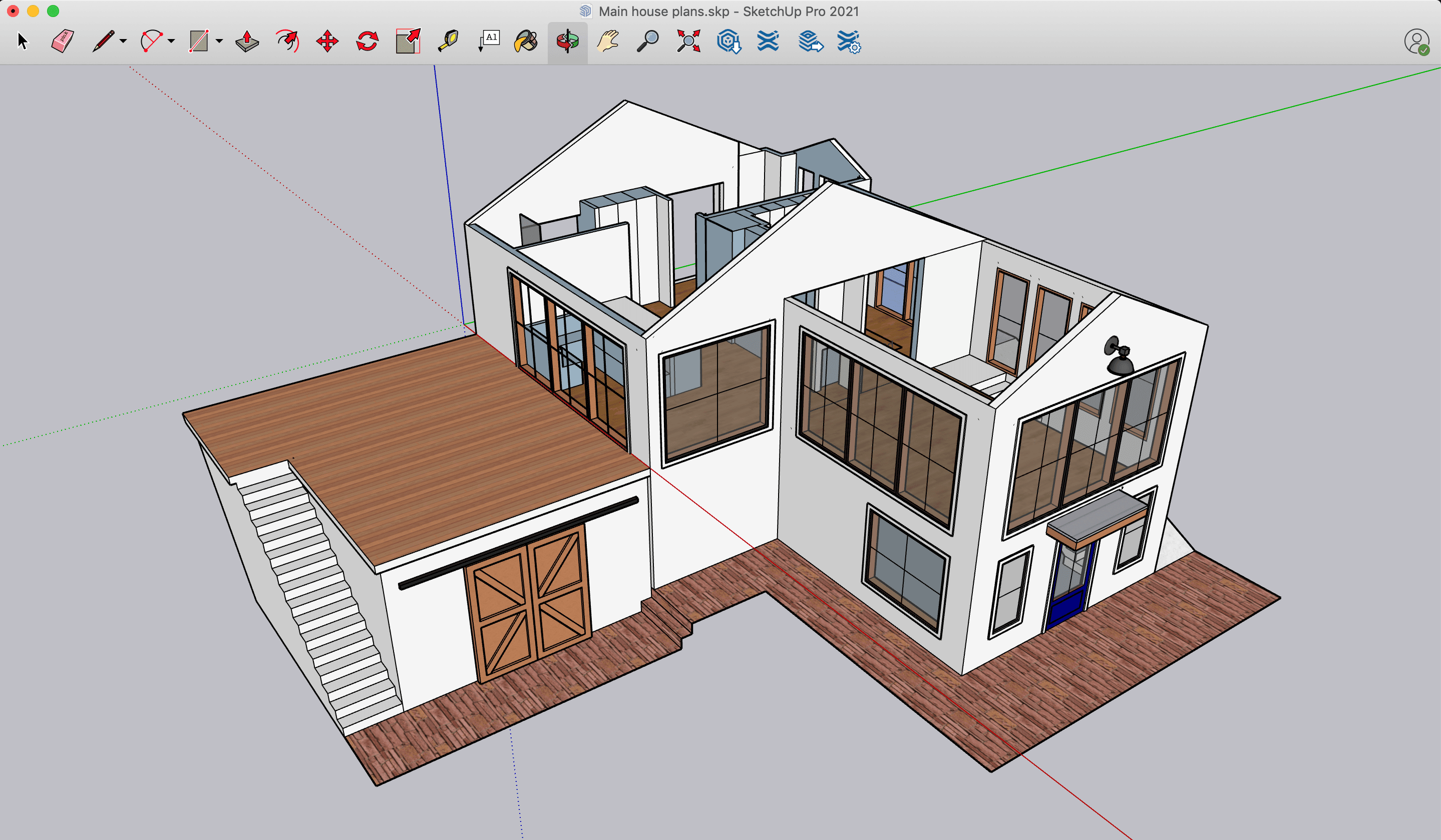Select the Pan hand tool

[x=608, y=41]
